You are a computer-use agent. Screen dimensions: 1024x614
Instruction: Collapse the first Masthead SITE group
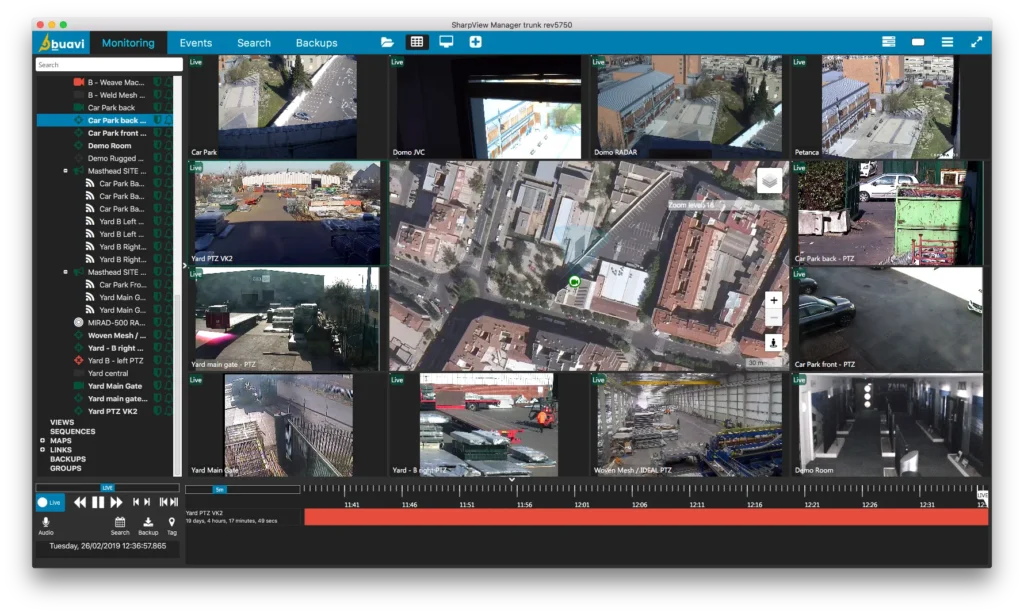click(66, 171)
